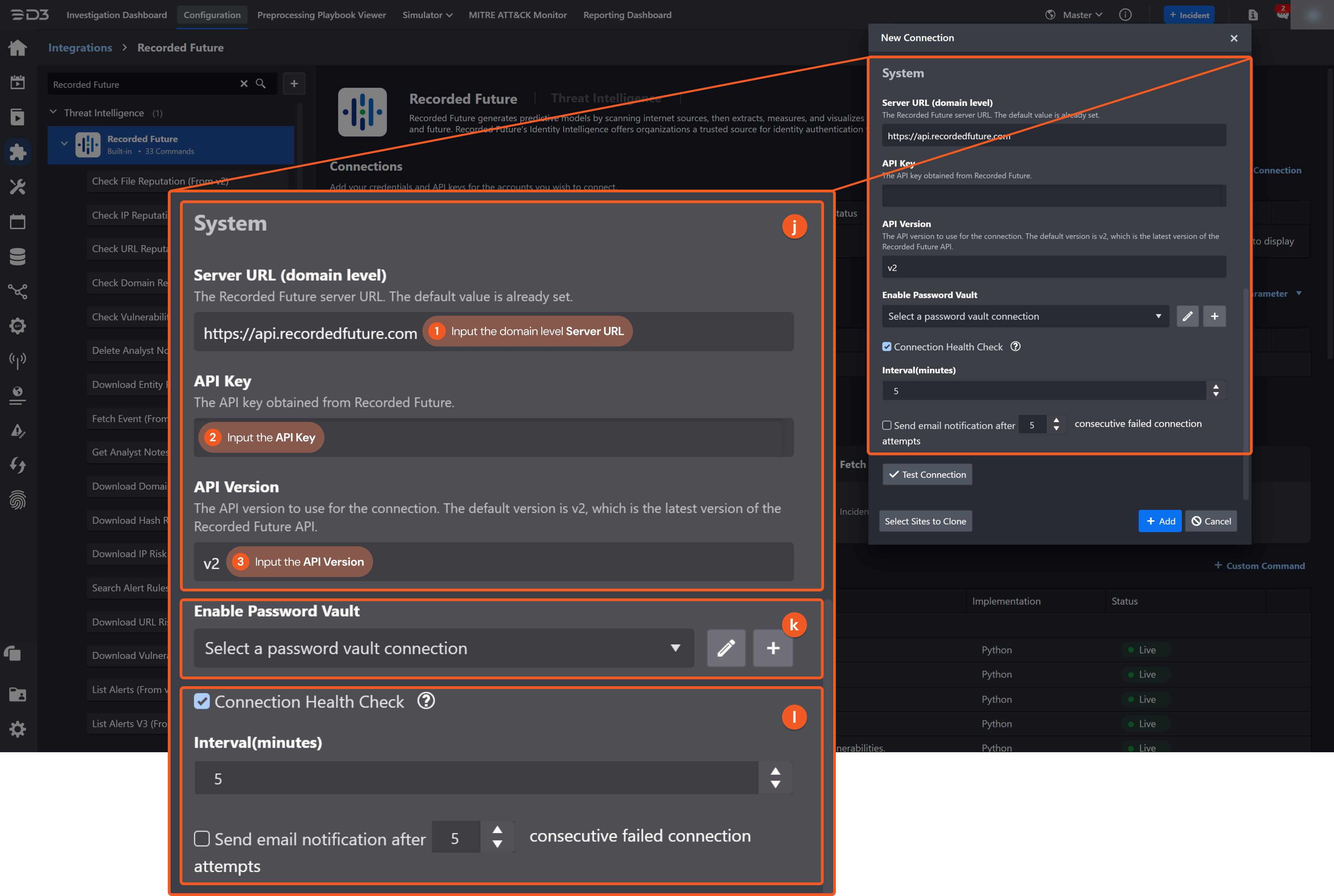The image size is (1334, 896).
Task: Clear the Recorded Future search field
Action: (245, 84)
